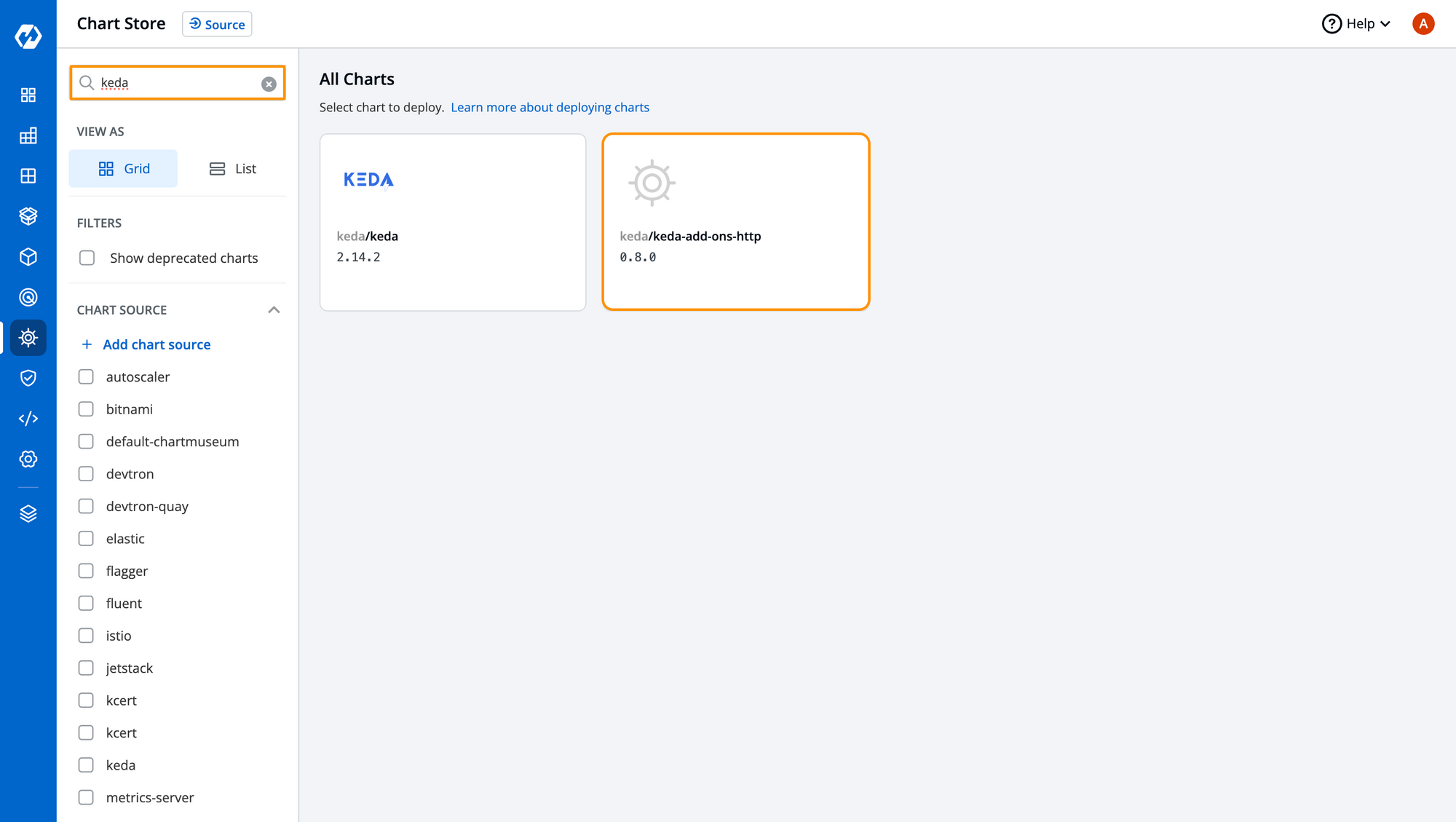Open Global Configurations gear icon in sidebar

pyautogui.click(x=28, y=459)
